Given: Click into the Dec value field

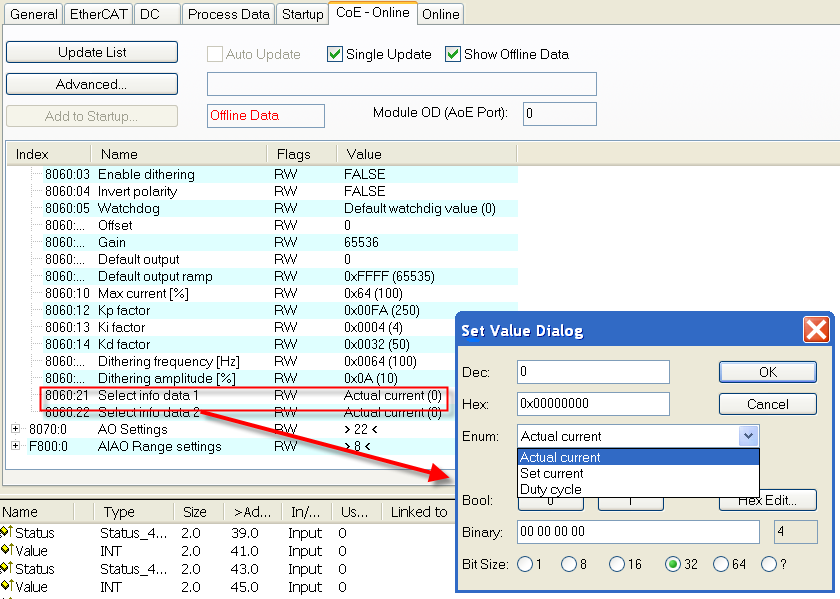Looking at the screenshot, I should (x=593, y=372).
